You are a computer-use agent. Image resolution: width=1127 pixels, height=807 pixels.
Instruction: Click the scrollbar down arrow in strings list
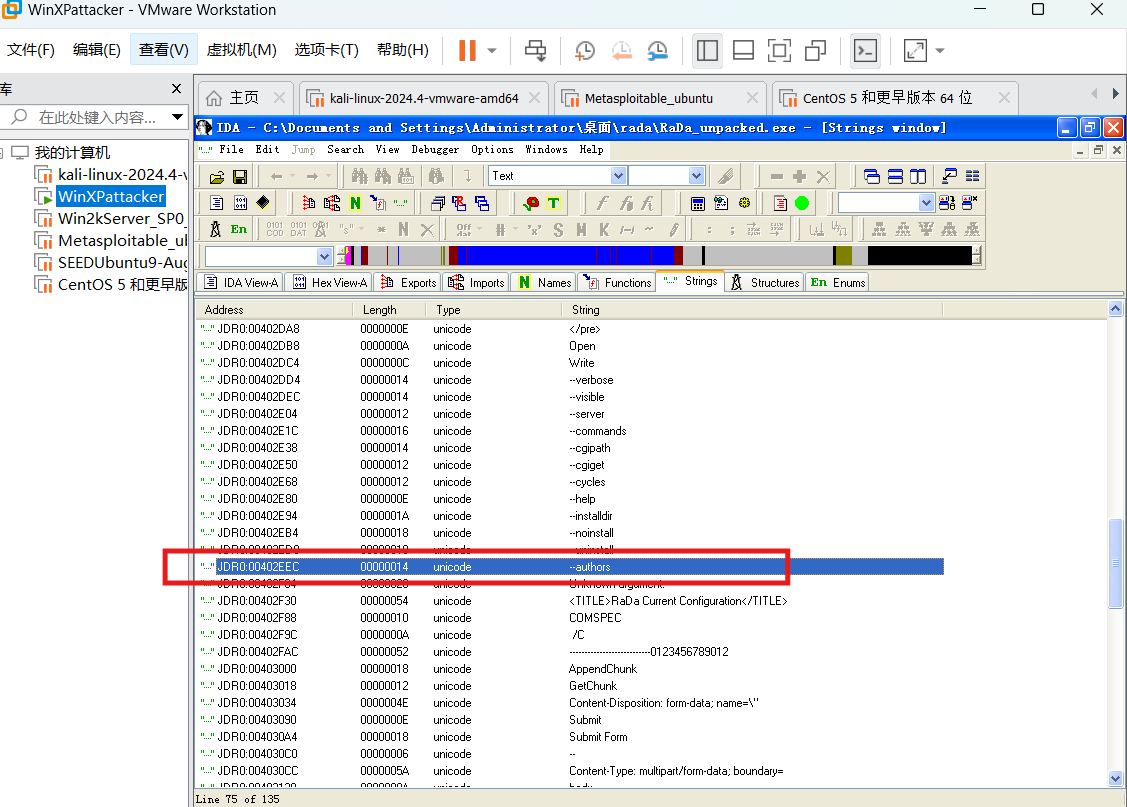pos(1116,778)
